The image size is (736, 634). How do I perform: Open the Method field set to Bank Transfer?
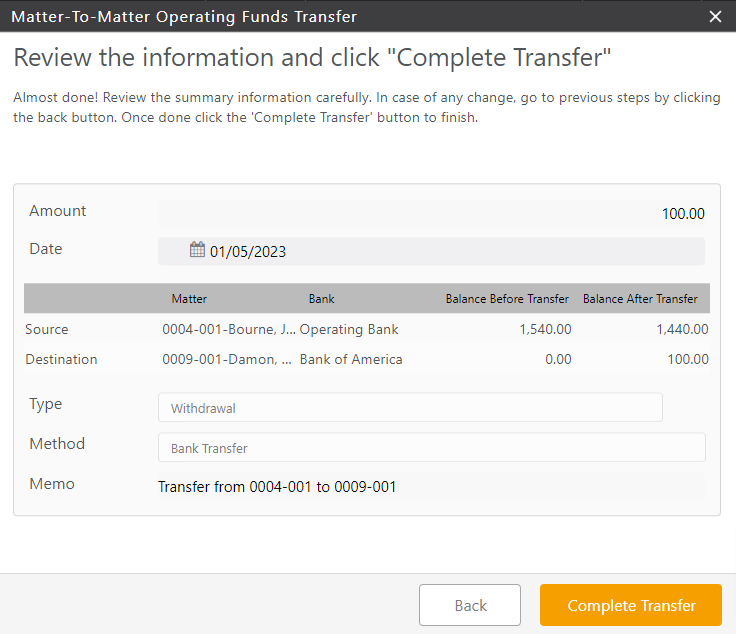click(431, 448)
